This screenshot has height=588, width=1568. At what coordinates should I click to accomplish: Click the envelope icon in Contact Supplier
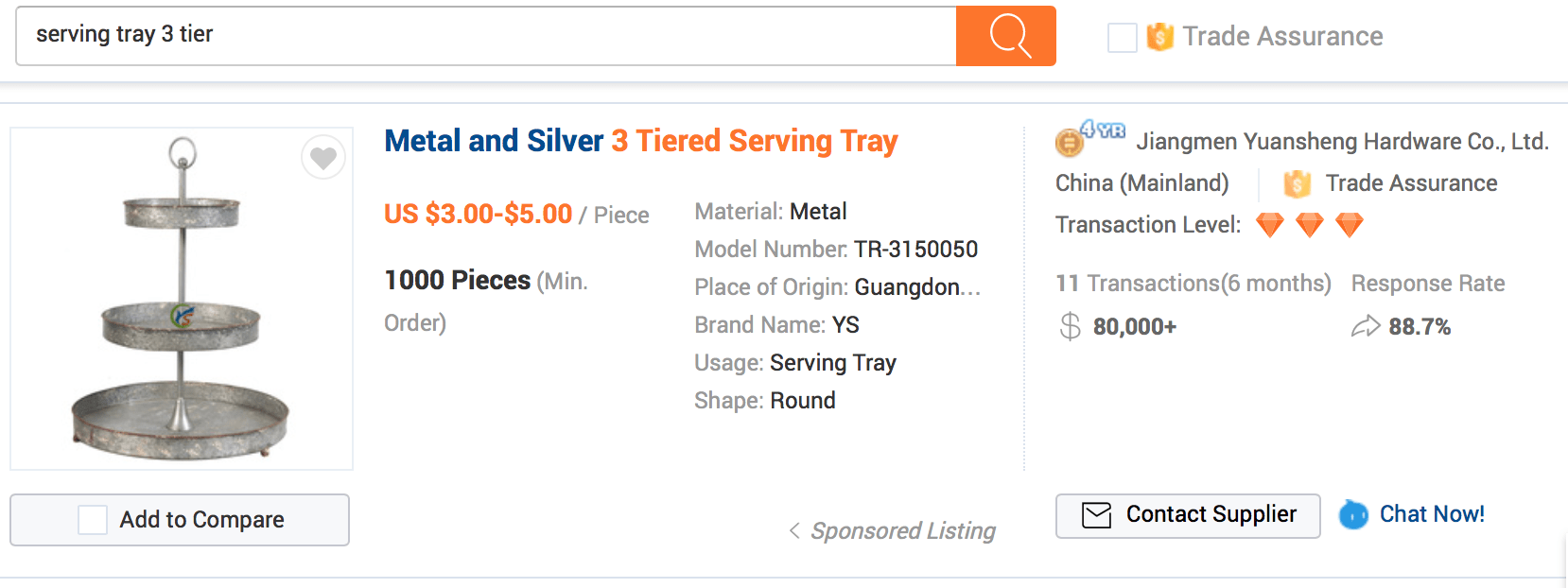tap(1096, 515)
